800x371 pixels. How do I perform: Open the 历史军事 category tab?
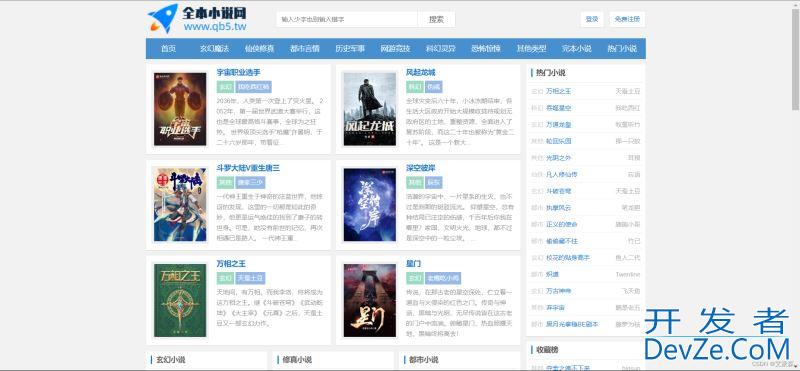350,49
